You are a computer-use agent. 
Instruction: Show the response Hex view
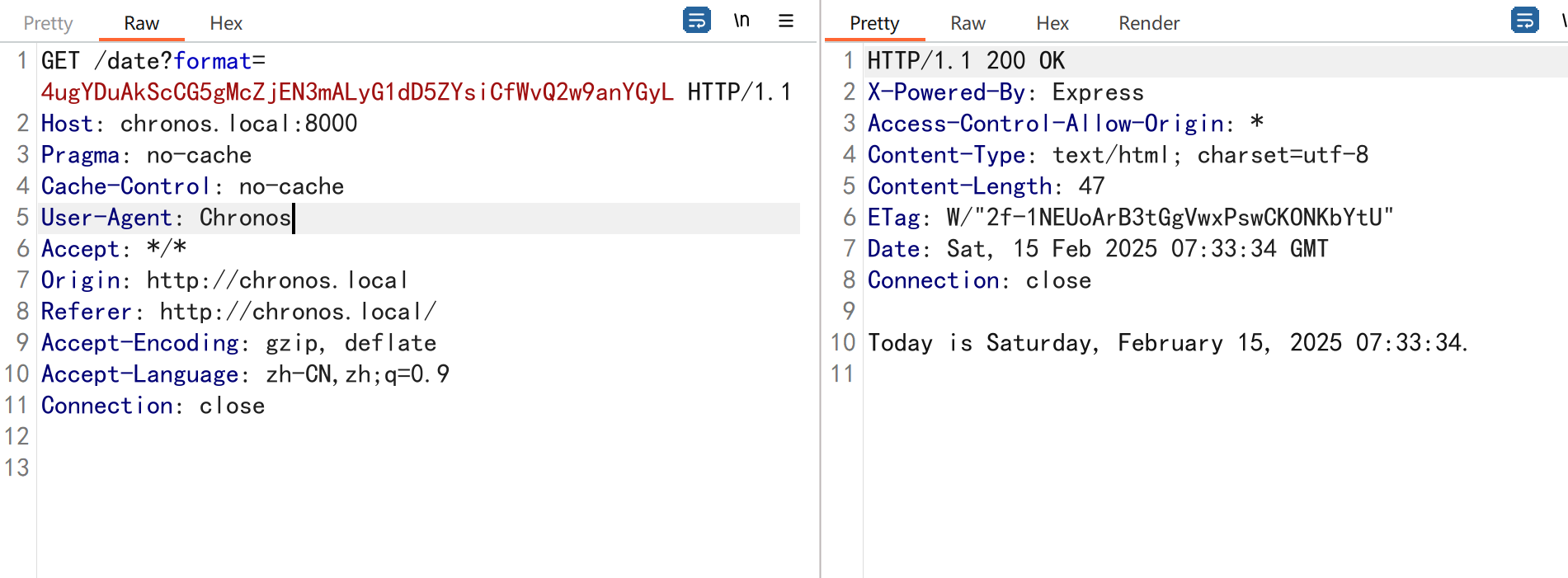point(1052,23)
